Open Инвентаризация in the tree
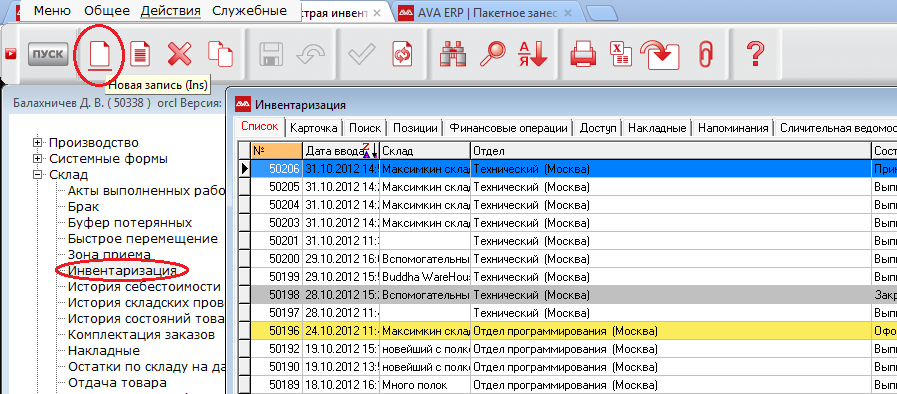Image resolution: width=897 pixels, height=394 pixels. [x=122, y=270]
